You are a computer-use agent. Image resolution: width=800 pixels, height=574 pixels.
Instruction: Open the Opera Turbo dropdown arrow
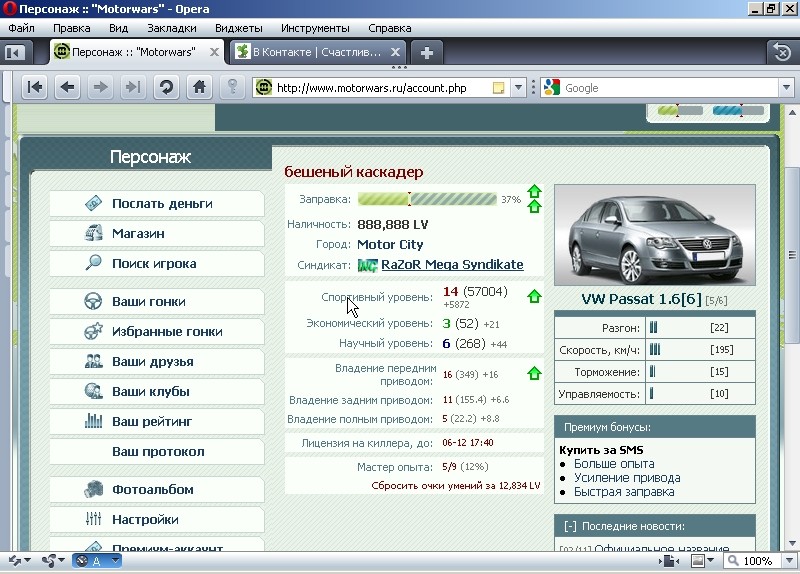[116, 561]
